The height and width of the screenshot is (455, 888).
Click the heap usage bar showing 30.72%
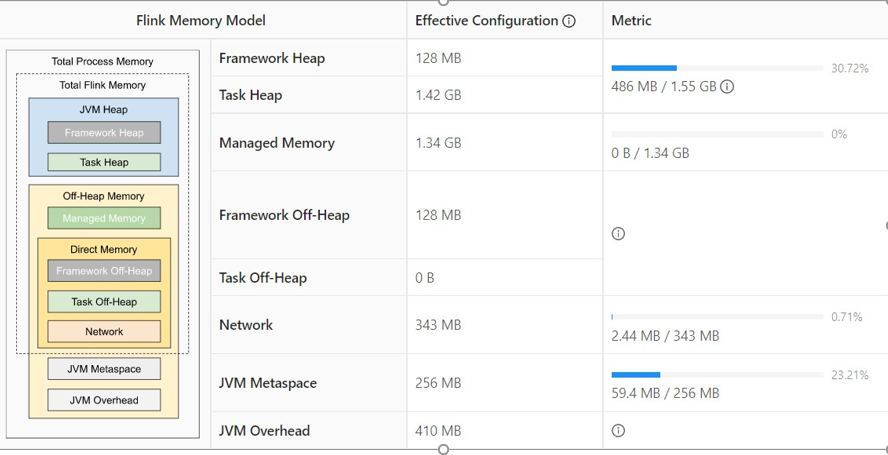point(717,68)
